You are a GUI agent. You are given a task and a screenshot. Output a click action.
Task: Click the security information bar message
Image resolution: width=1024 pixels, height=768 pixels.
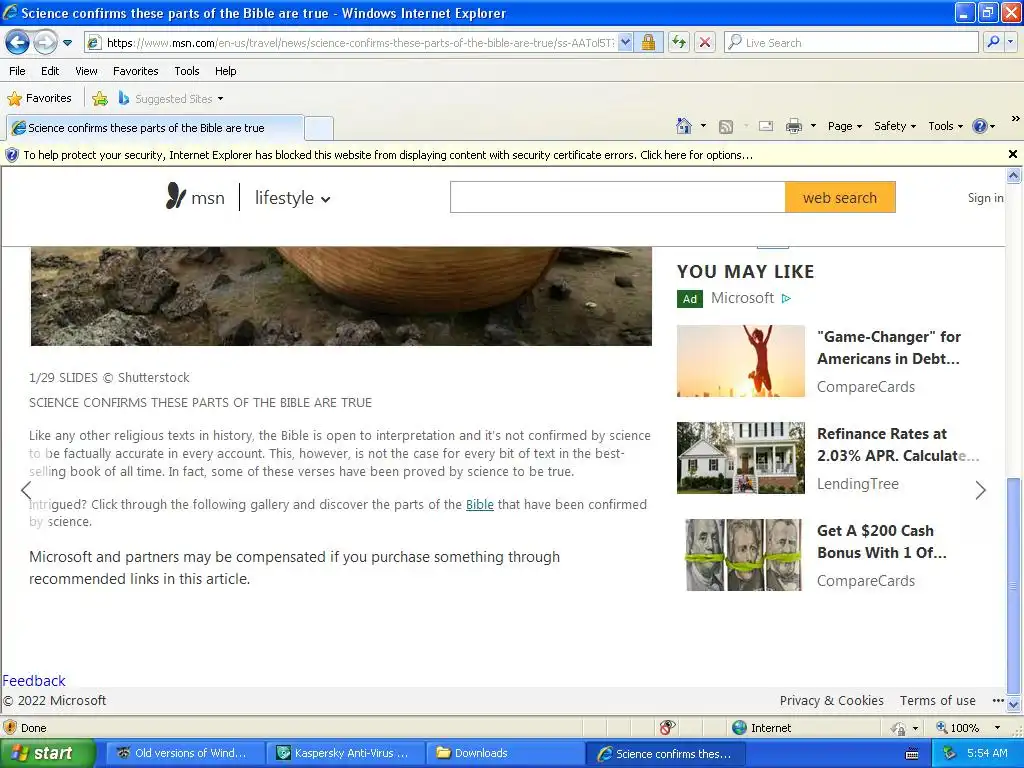tap(388, 155)
